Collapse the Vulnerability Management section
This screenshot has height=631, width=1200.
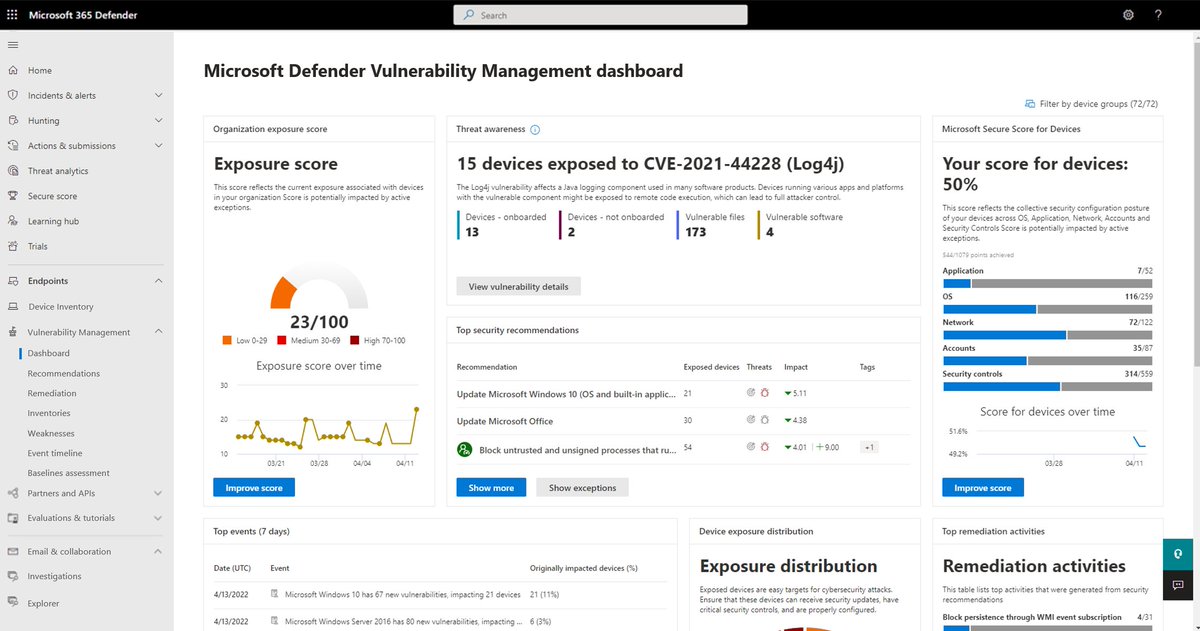pyautogui.click(x=158, y=331)
